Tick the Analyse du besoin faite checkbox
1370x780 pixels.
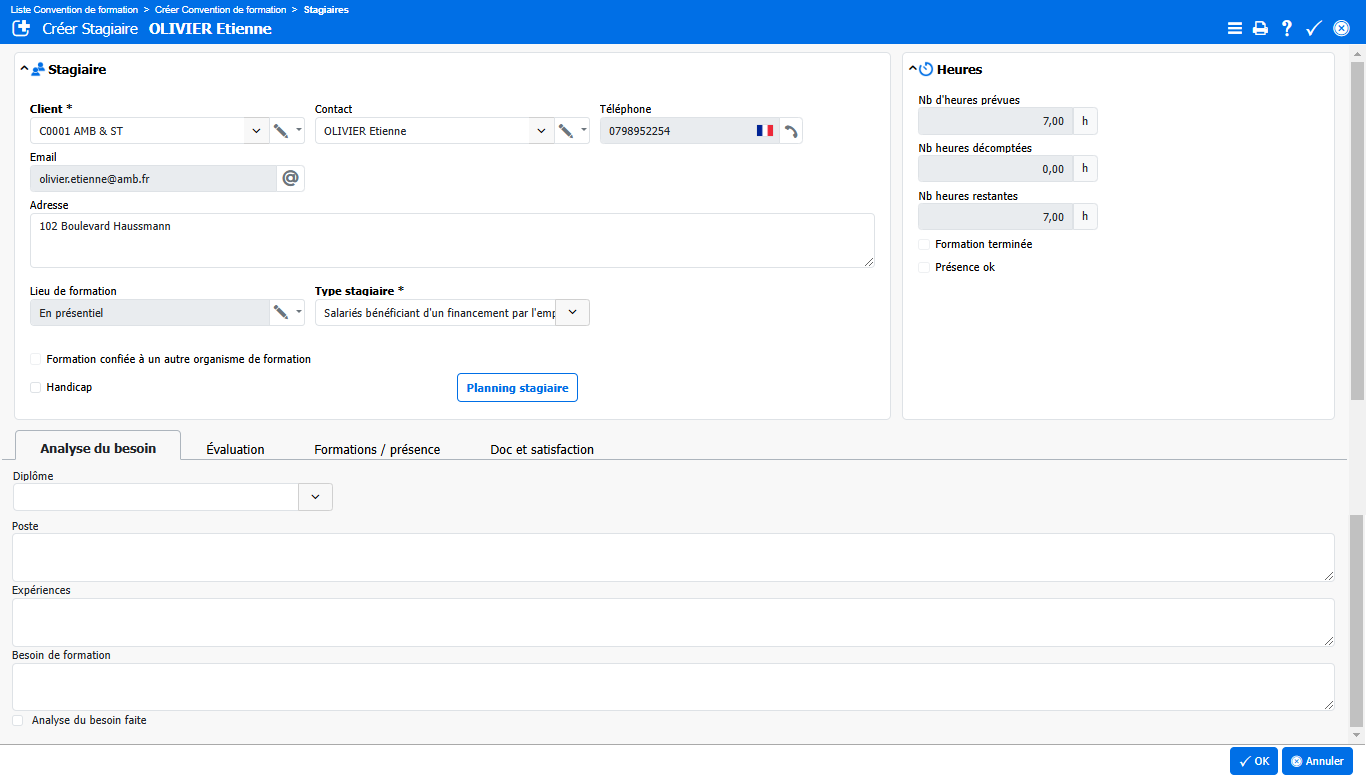click(18, 720)
